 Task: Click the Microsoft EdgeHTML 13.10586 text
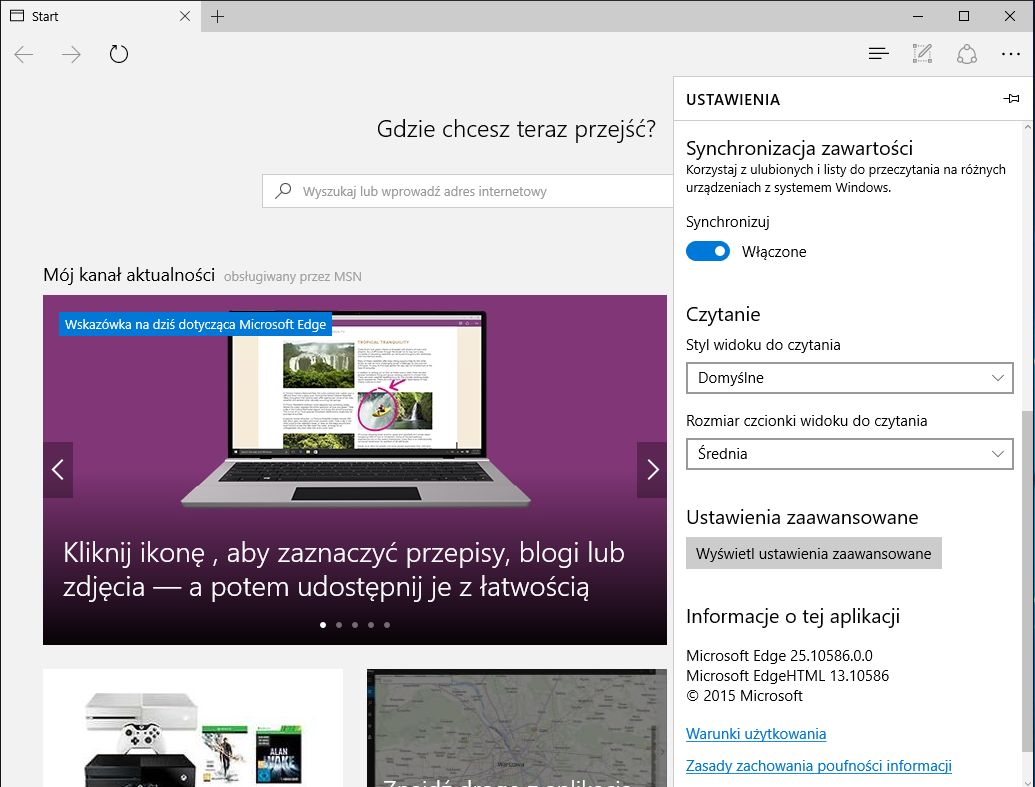(787, 675)
